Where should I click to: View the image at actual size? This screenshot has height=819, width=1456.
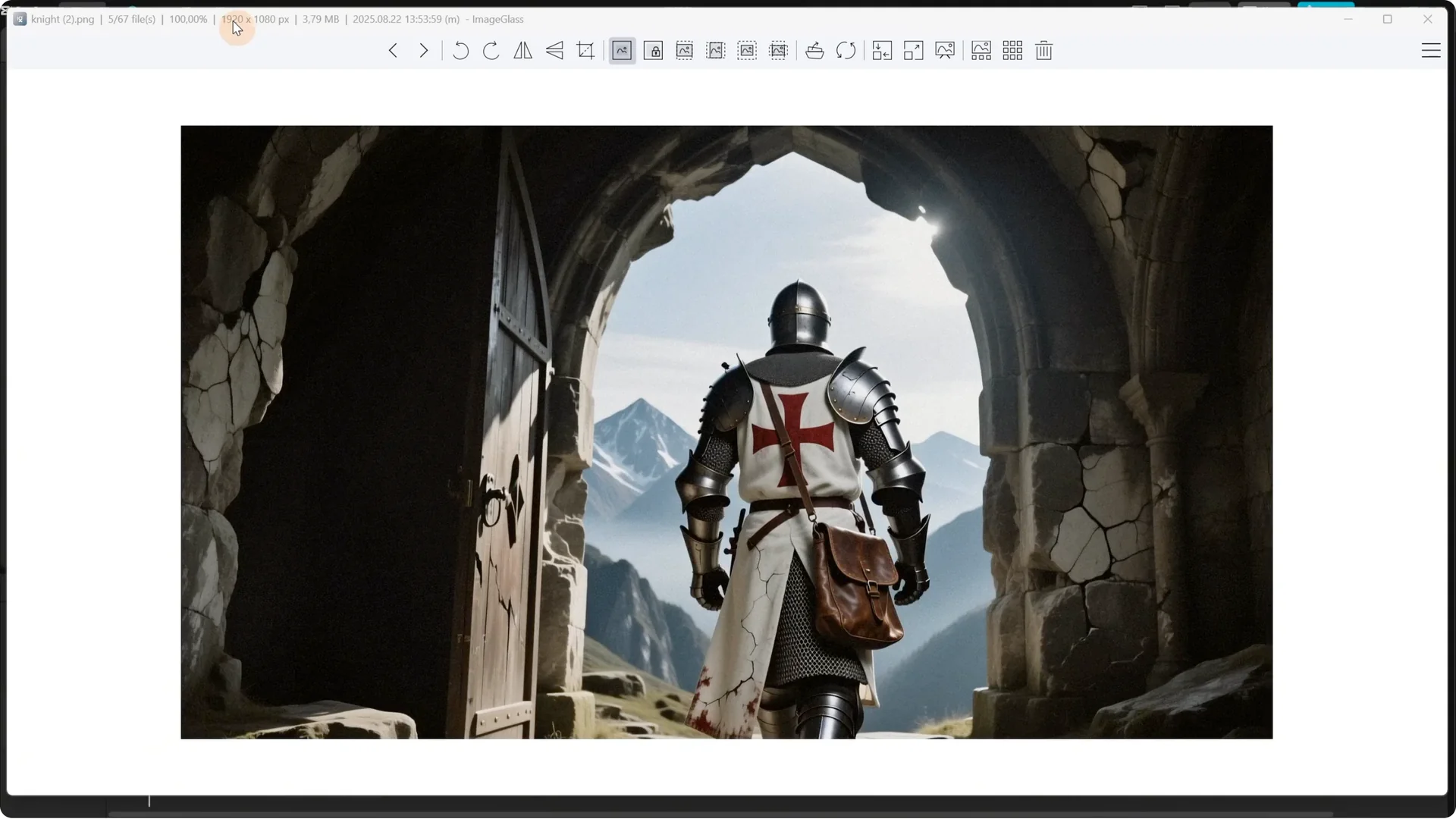881,50
